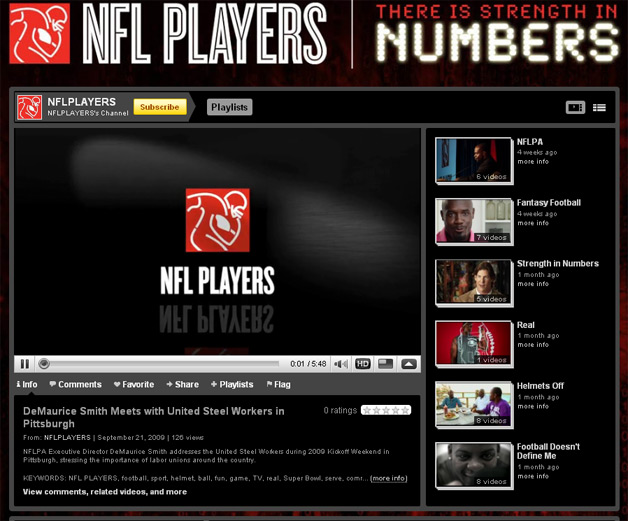Image resolution: width=628 pixels, height=521 pixels.
Task: Rate the video using the star rating
Action: point(386,410)
